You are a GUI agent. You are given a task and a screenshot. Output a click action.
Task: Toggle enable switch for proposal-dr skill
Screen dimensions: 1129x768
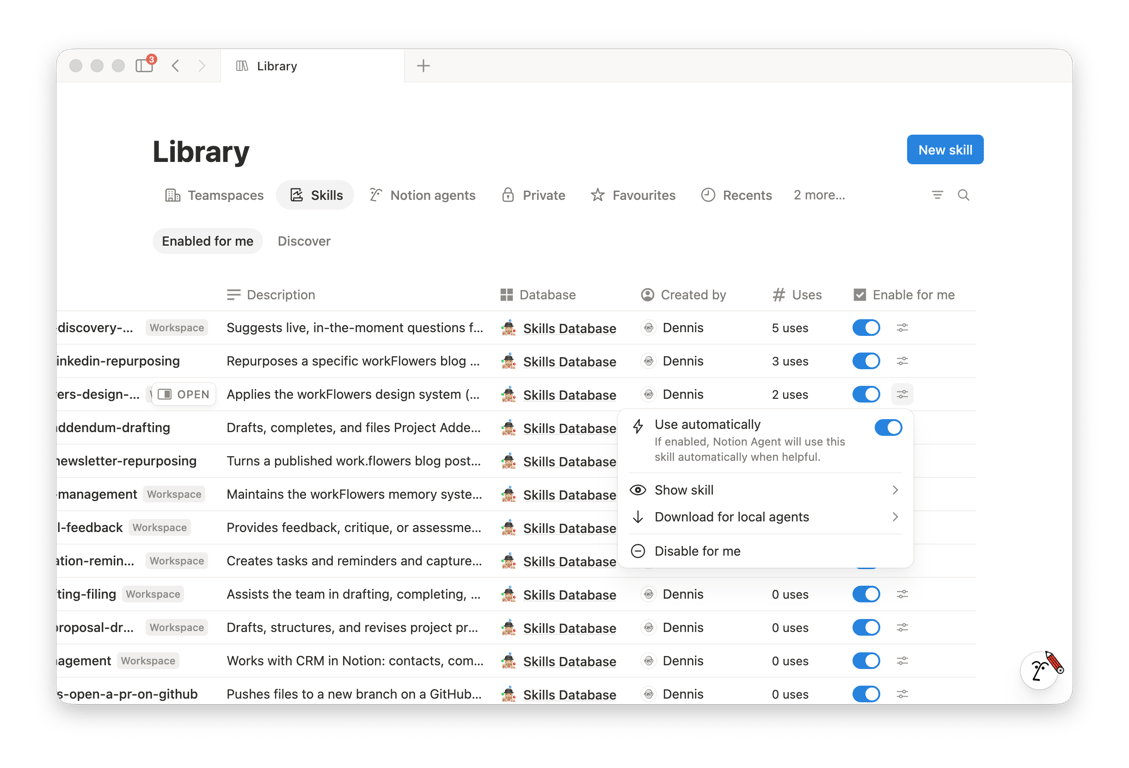tap(866, 628)
